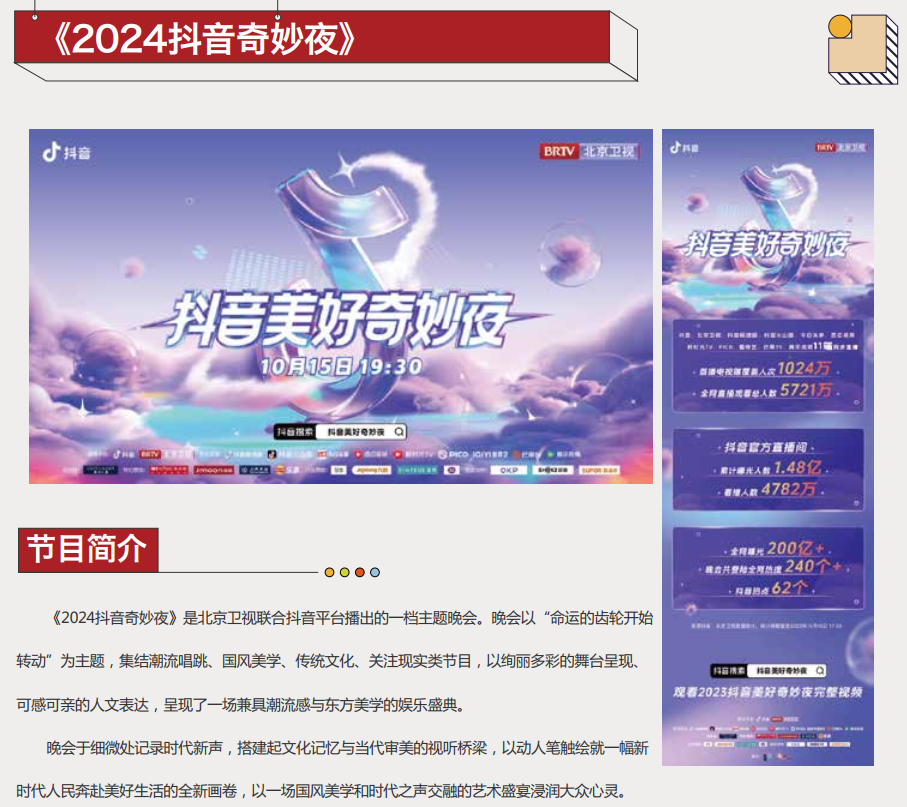The height and width of the screenshot is (807, 907).
Task: Click the 62个 figure on the tall poster
Action: [x=789, y=588]
